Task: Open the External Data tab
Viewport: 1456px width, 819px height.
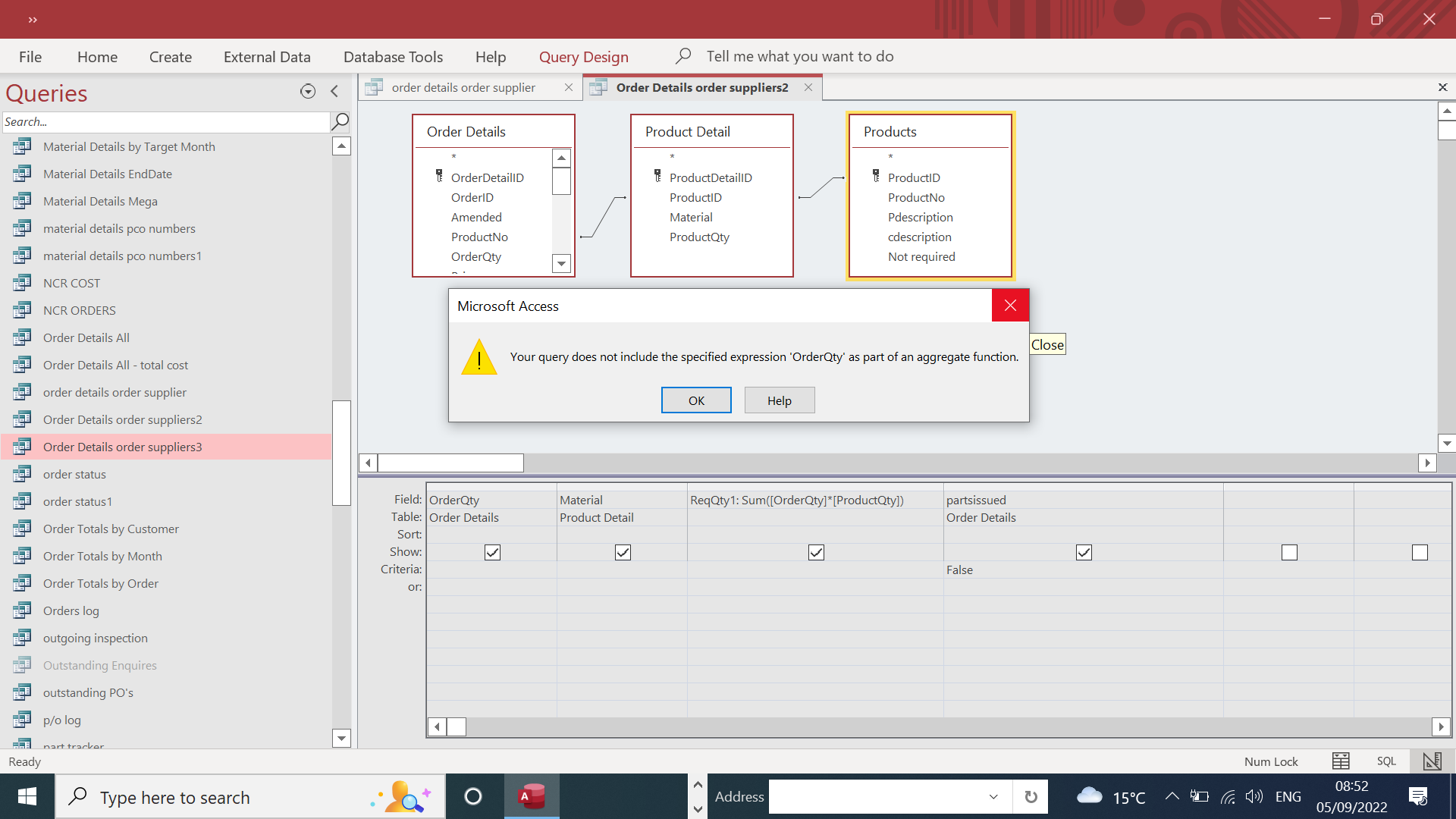Action: 267,57
